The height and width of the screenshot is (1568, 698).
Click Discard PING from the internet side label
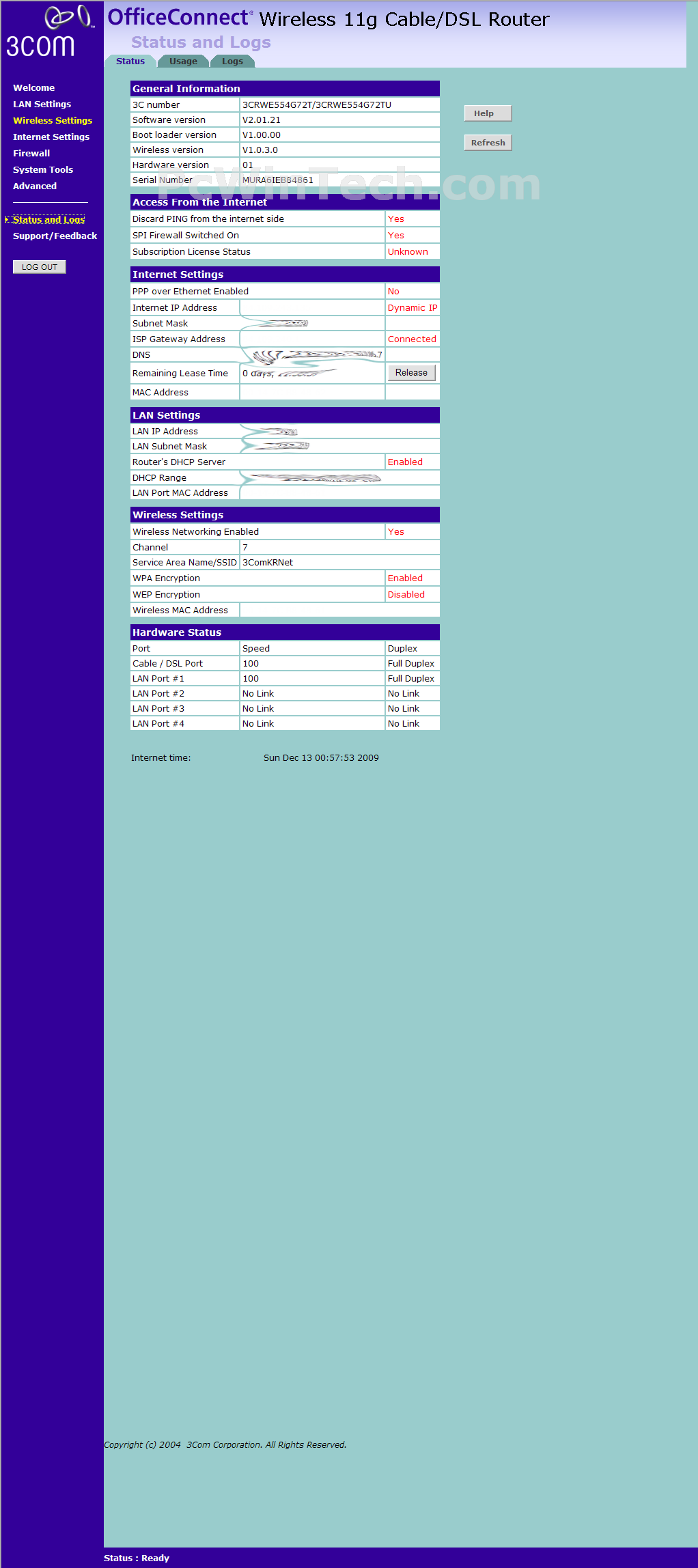coord(208,219)
